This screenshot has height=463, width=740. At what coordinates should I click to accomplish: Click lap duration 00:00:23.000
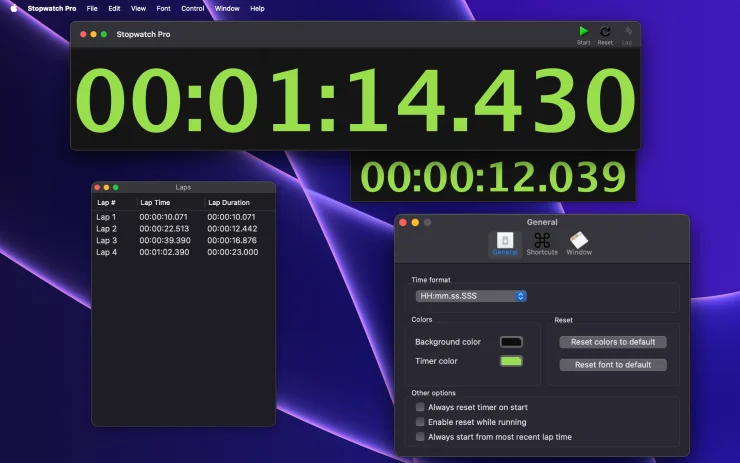tap(233, 252)
